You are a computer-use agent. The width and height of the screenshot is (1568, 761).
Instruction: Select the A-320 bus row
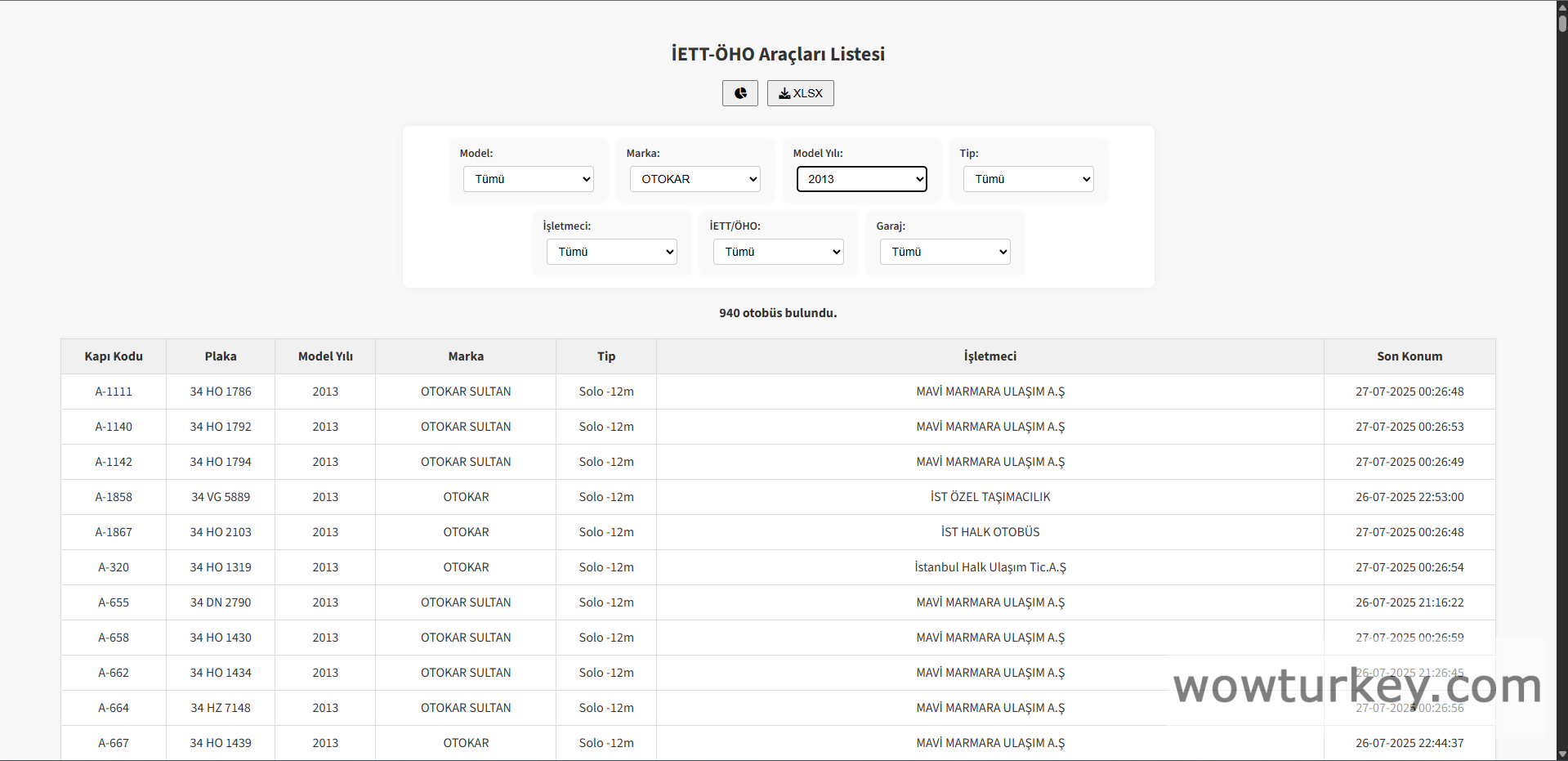[114, 567]
